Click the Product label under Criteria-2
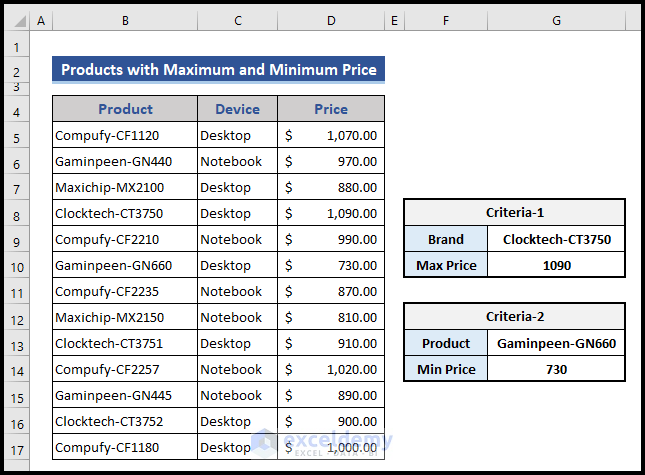This screenshot has width=645, height=475. point(446,343)
